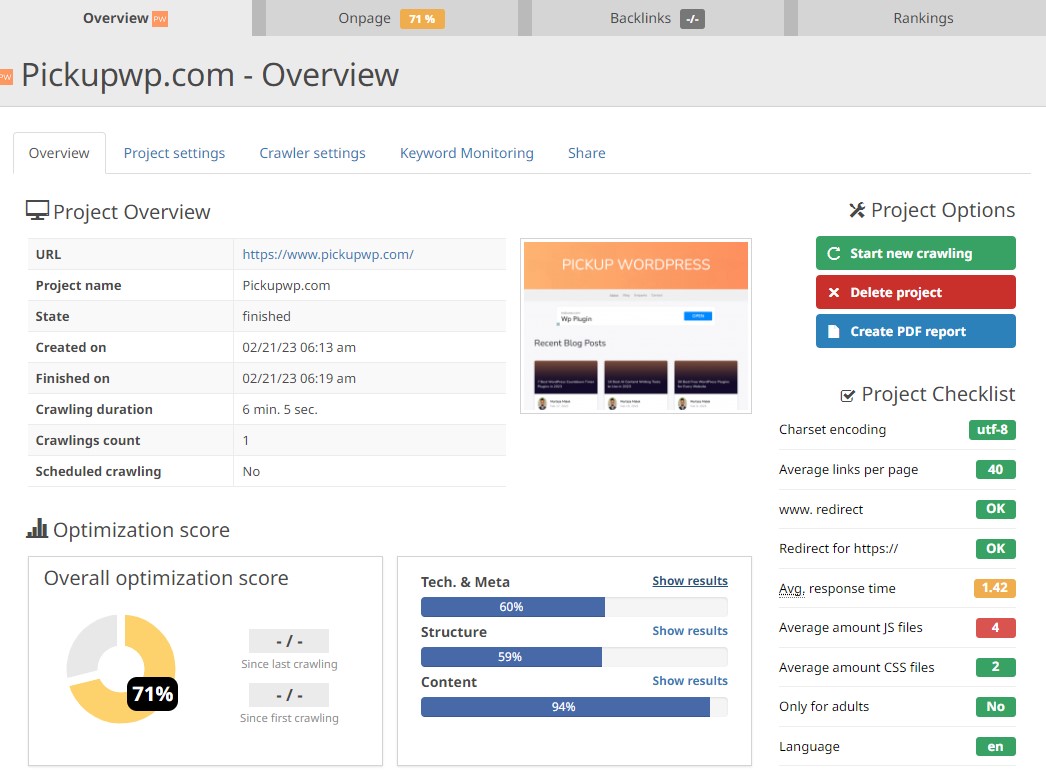This screenshot has width=1046, height=770.
Task: Click the document icon in Create PDF report
Action: tap(834, 332)
